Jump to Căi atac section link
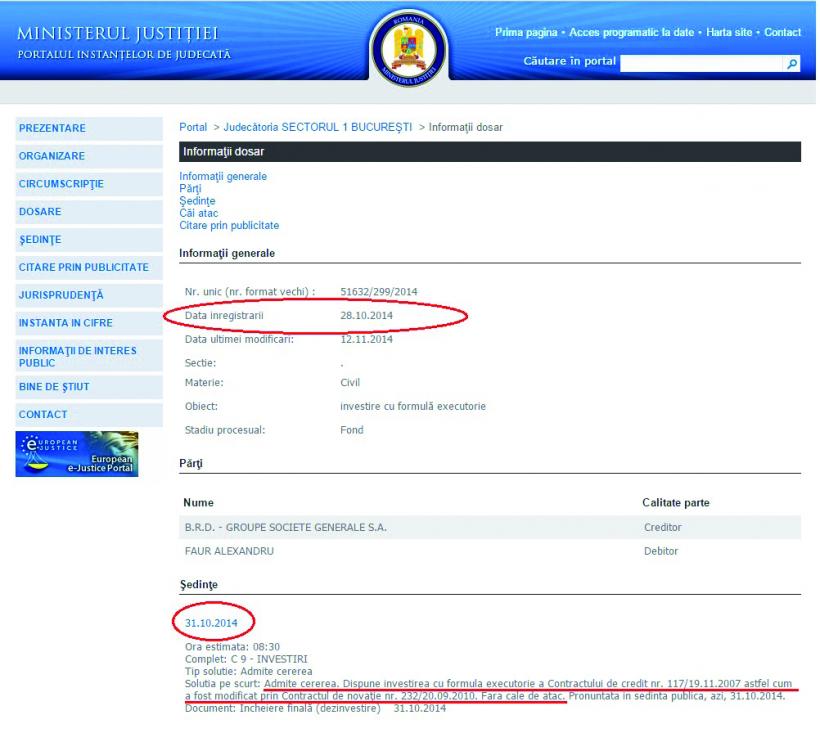The height and width of the screenshot is (742, 820). click(x=198, y=213)
